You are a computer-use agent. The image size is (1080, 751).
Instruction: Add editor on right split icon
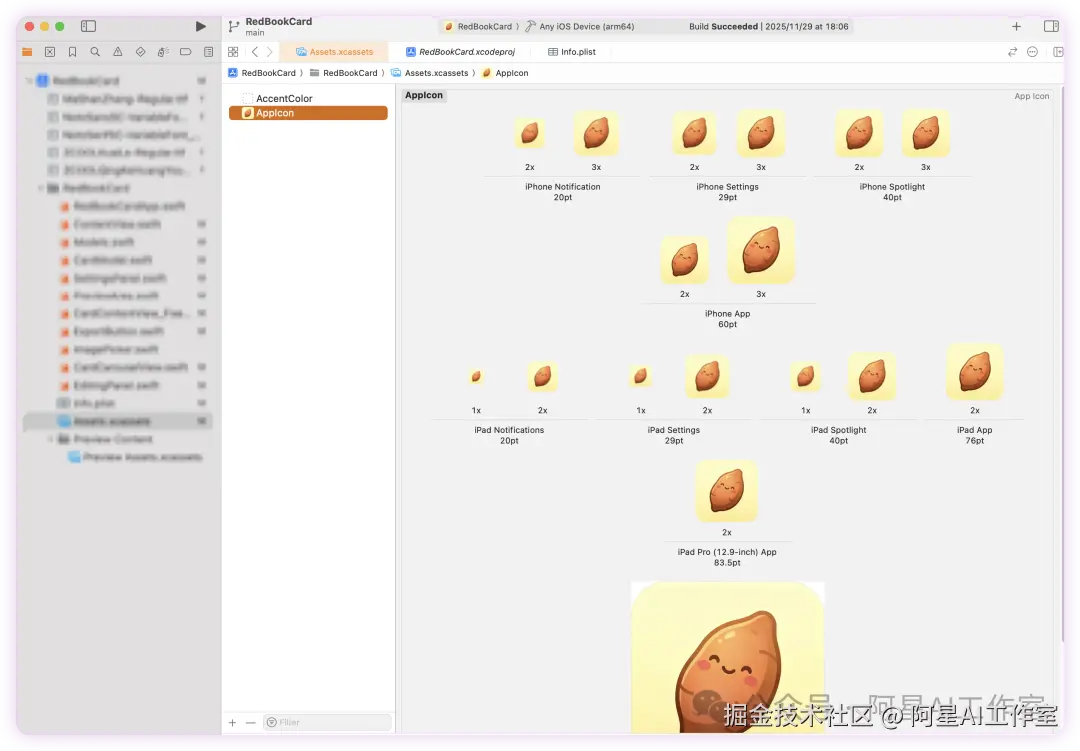tap(1058, 52)
